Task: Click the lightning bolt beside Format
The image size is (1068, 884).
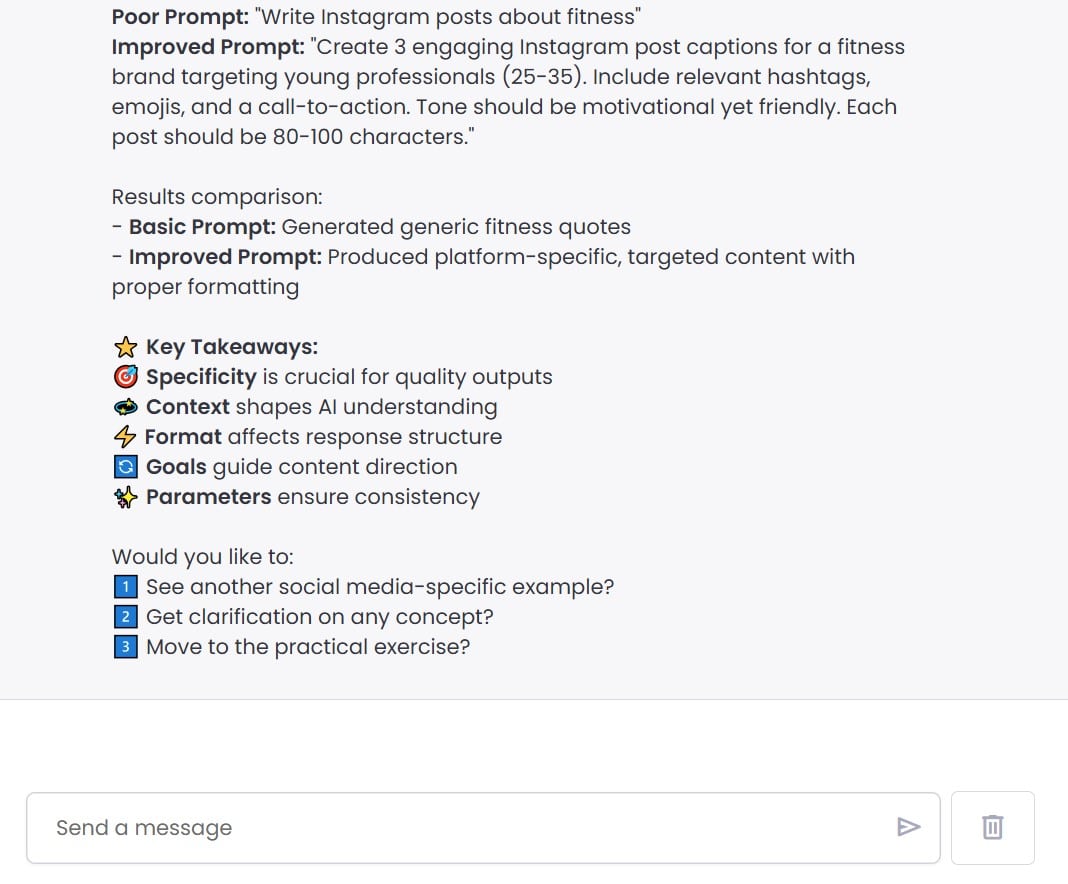Action: coord(125,437)
